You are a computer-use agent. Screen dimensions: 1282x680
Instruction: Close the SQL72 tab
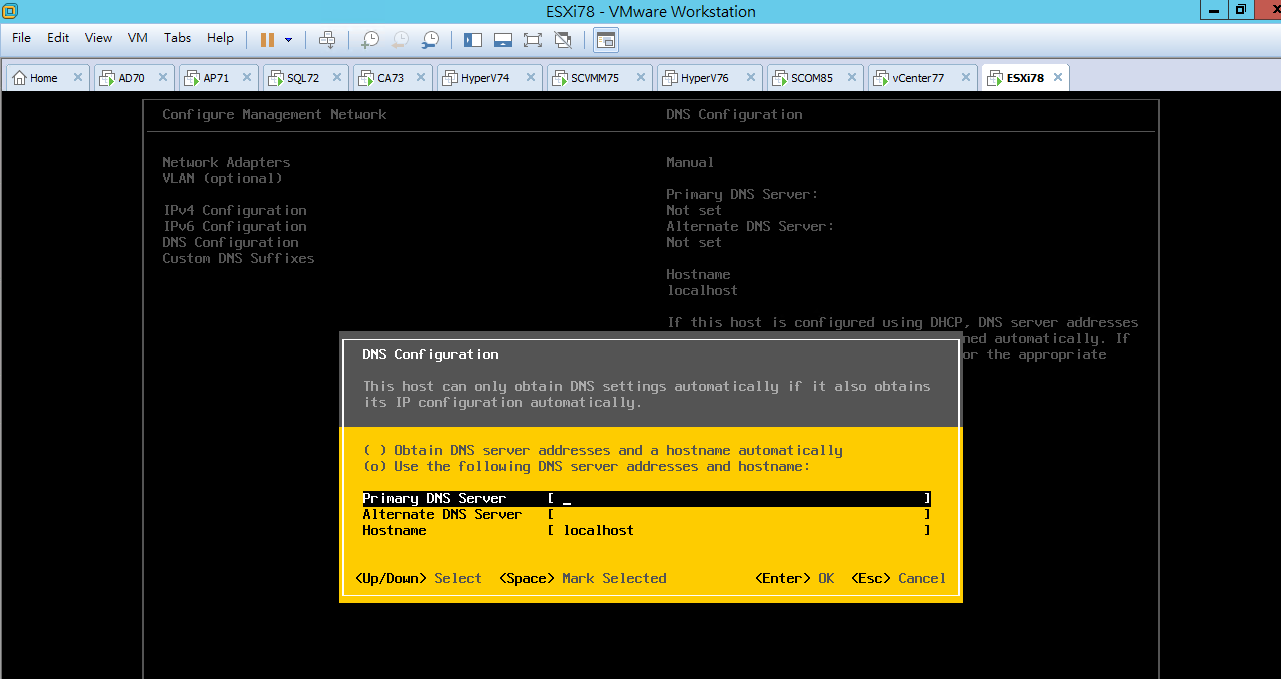point(337,78)
